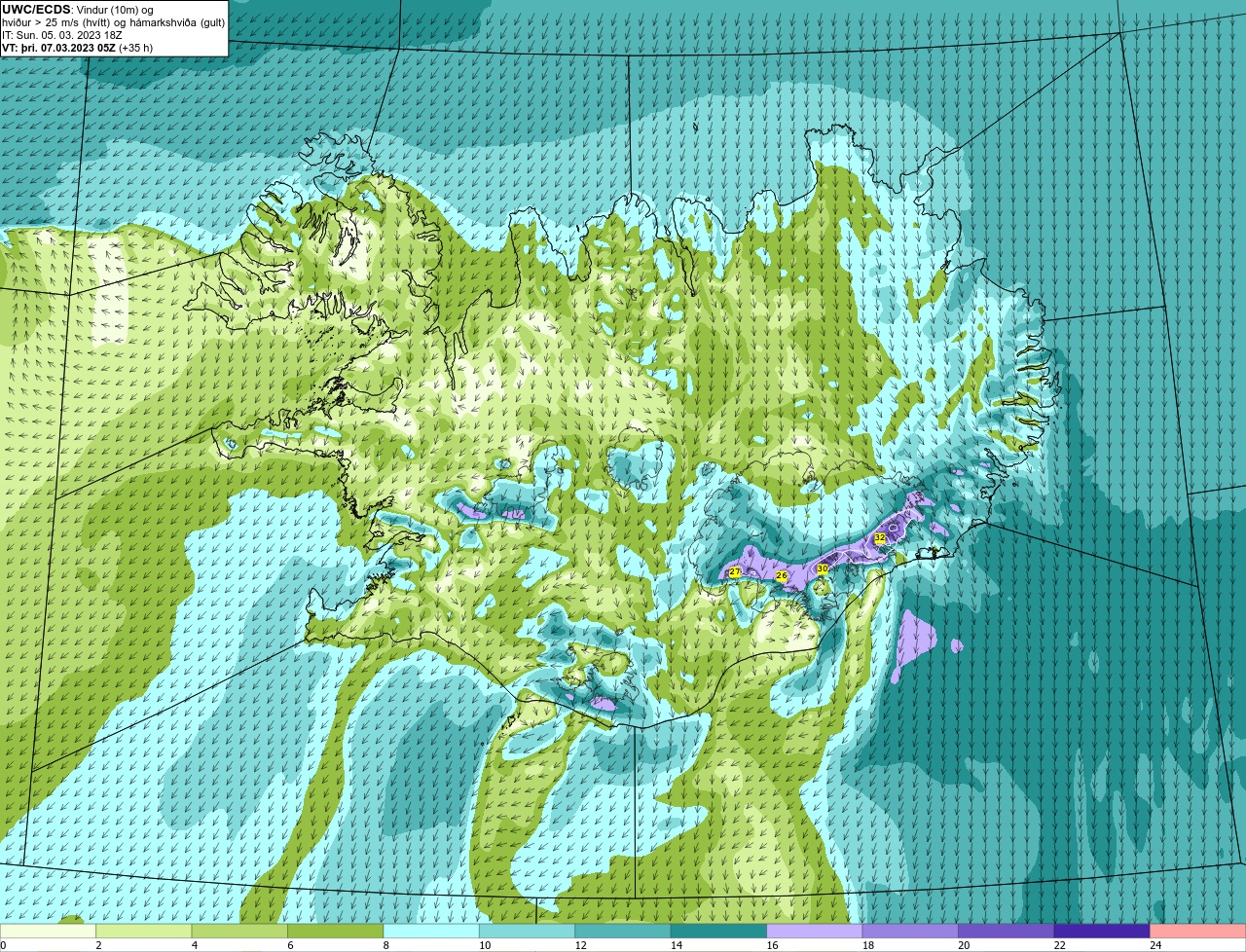Click the scale label '4'

195,945
